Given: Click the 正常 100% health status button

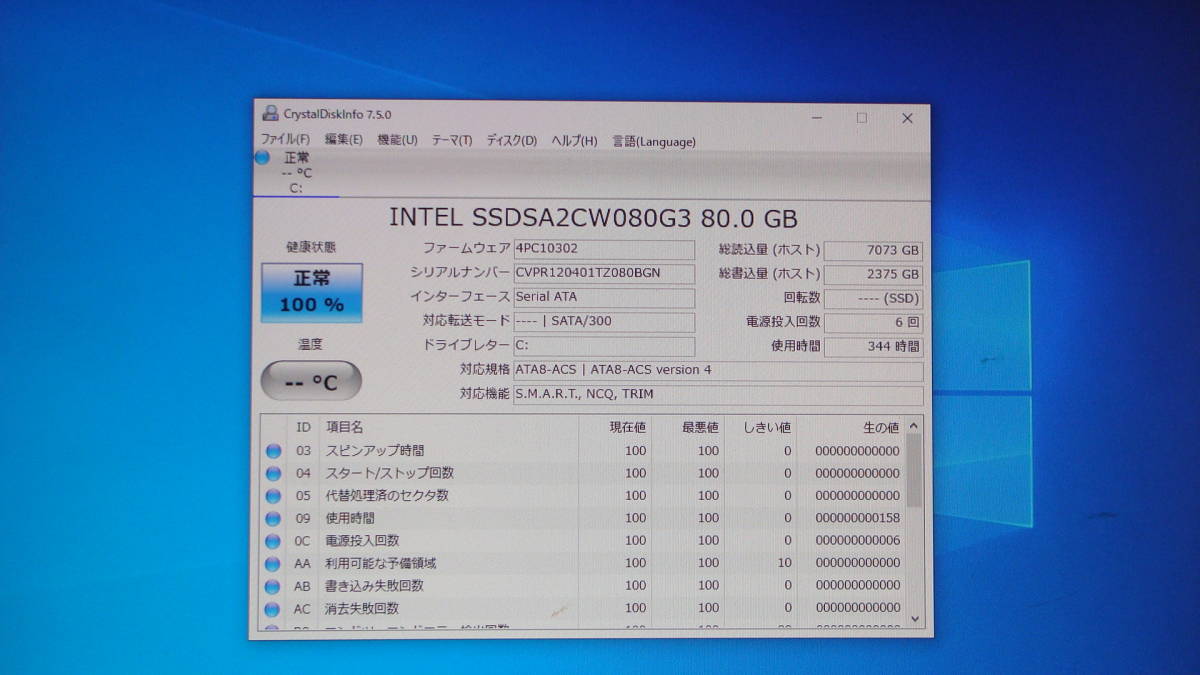Looking at the screenshot, I should point(311,292).
